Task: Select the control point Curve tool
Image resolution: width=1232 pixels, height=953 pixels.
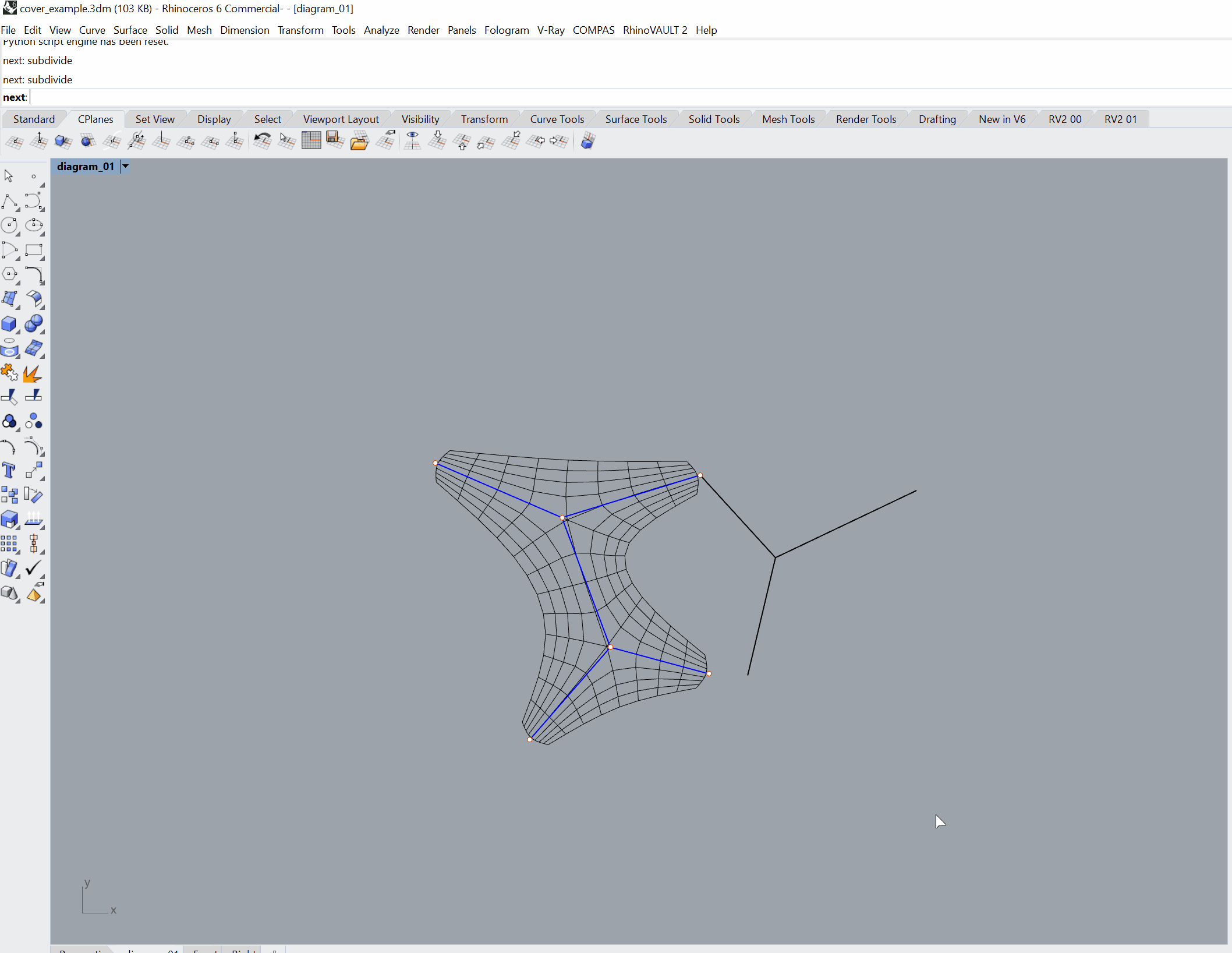Action: tap(34, 202)
